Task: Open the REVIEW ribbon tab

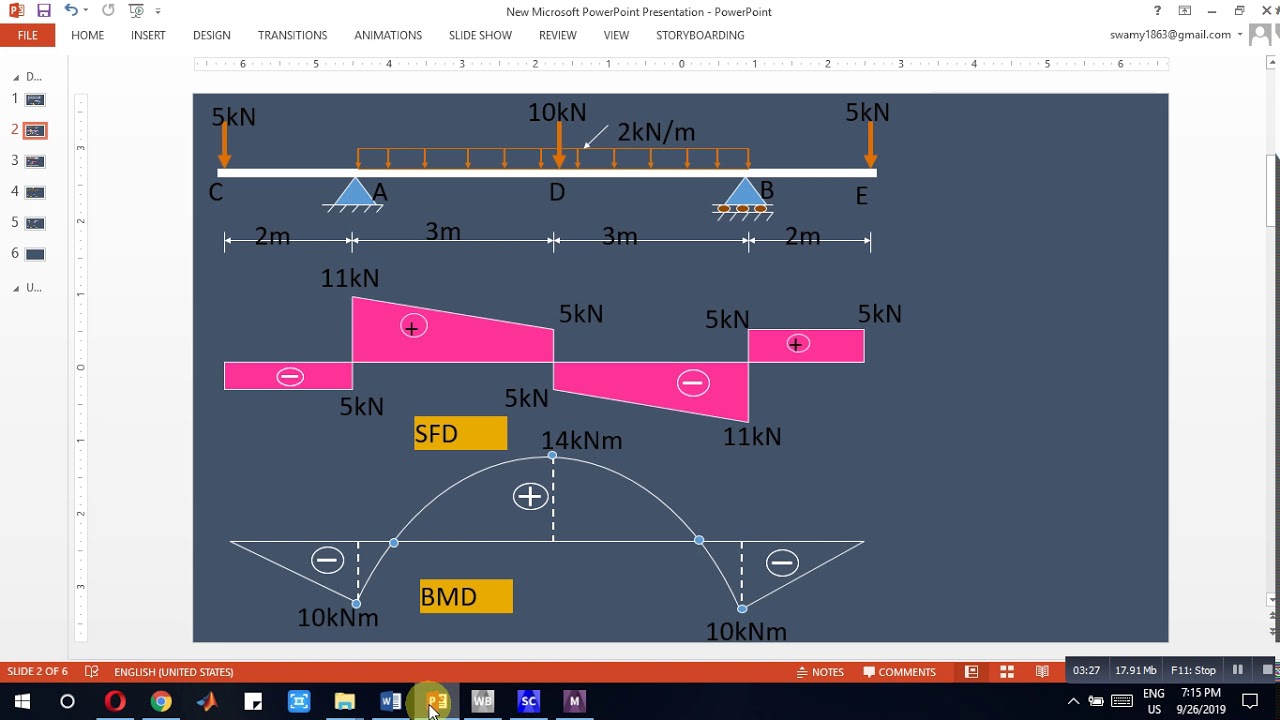Action: 558,35
